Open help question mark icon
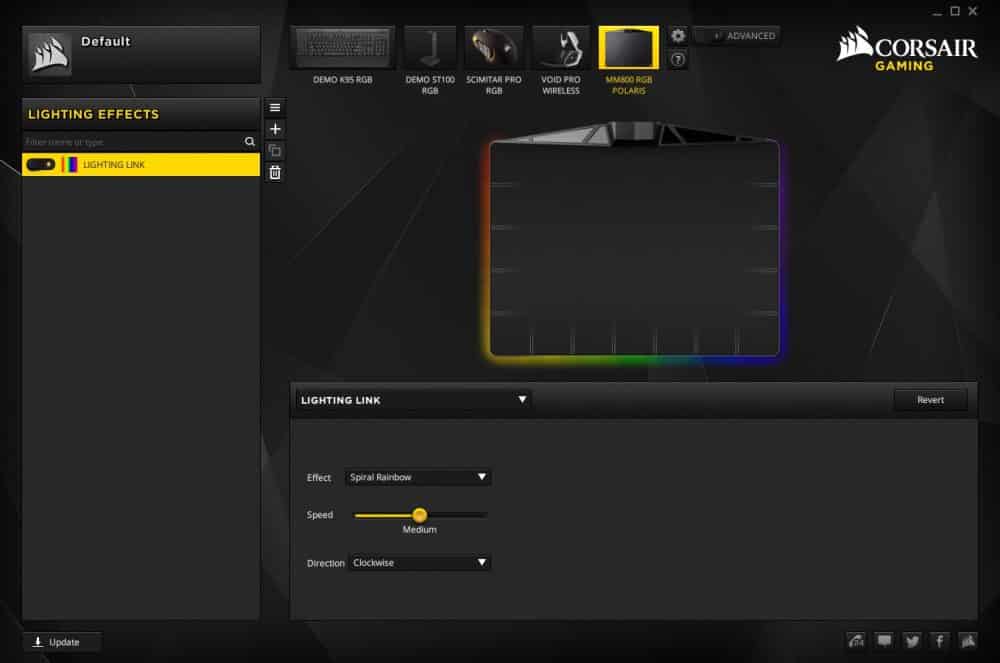The height and width of the screenshot is (663, 1000). [678, 60]
